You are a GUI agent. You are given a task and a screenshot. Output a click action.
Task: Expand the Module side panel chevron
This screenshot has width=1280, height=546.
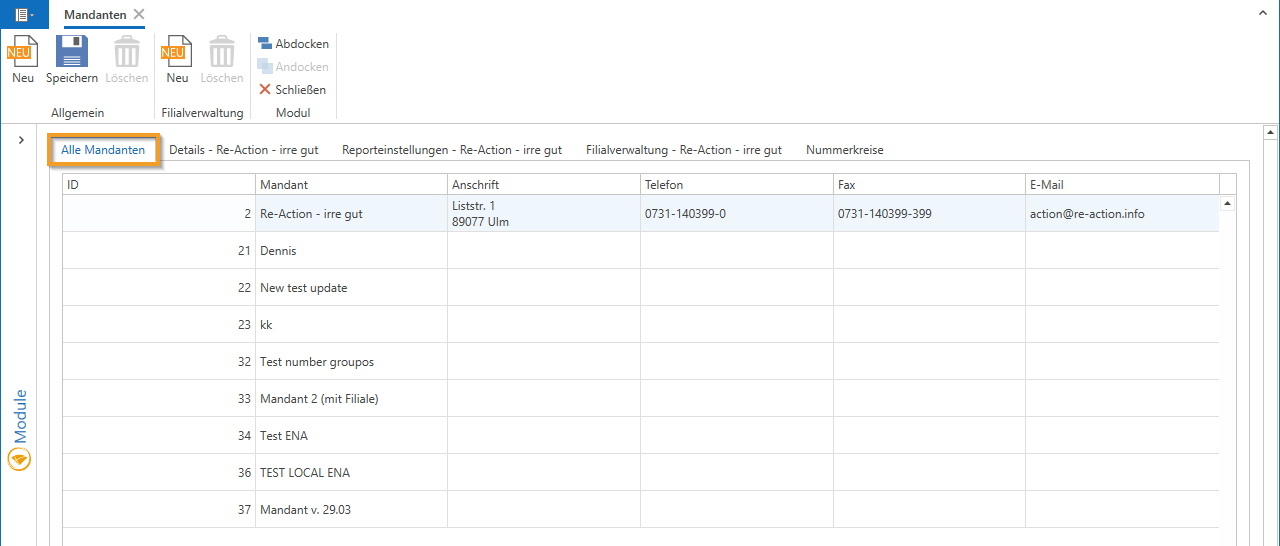21,140
